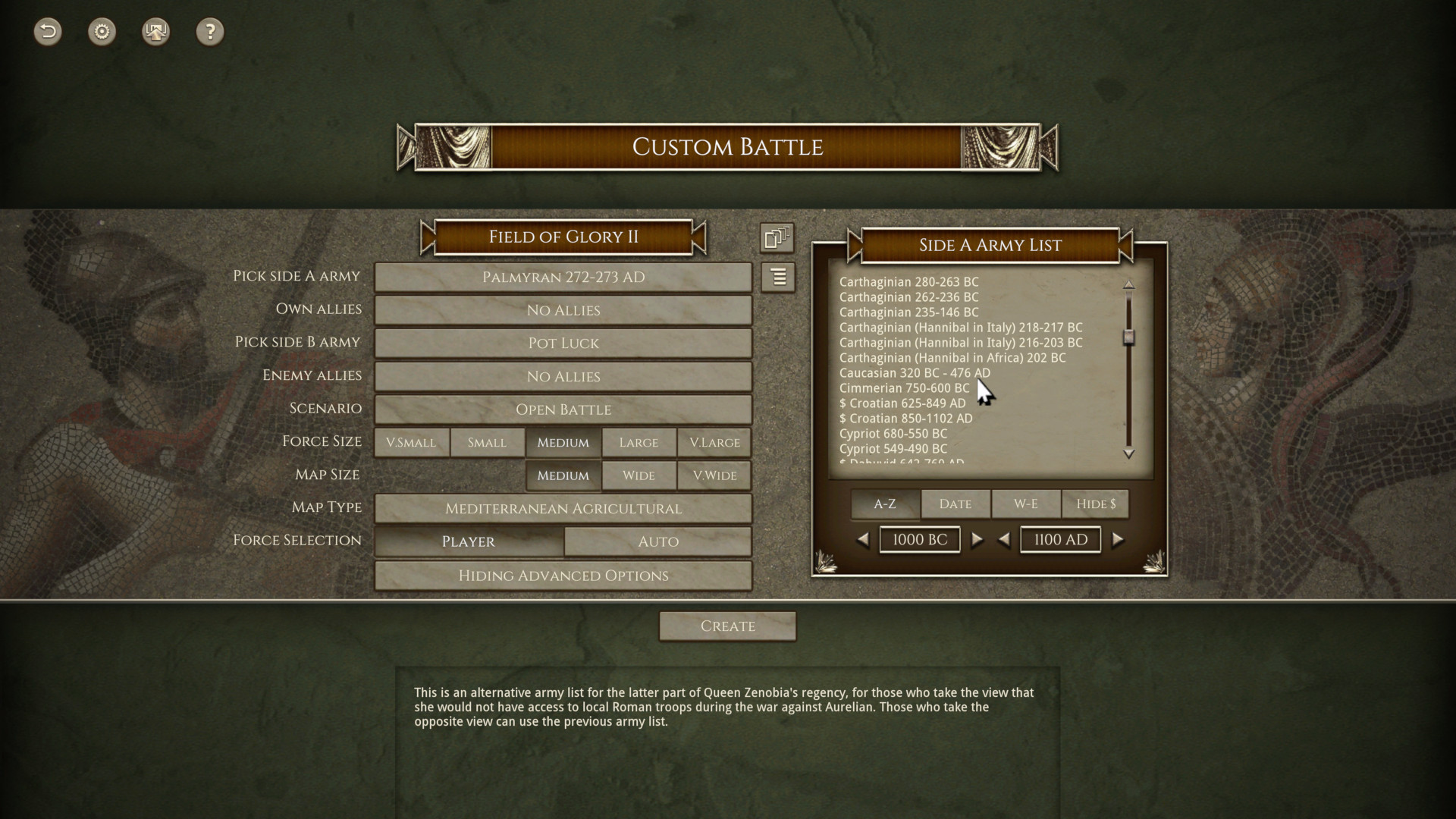Select Wide map size
This screenshot has width=1456, height=819.
639,475
